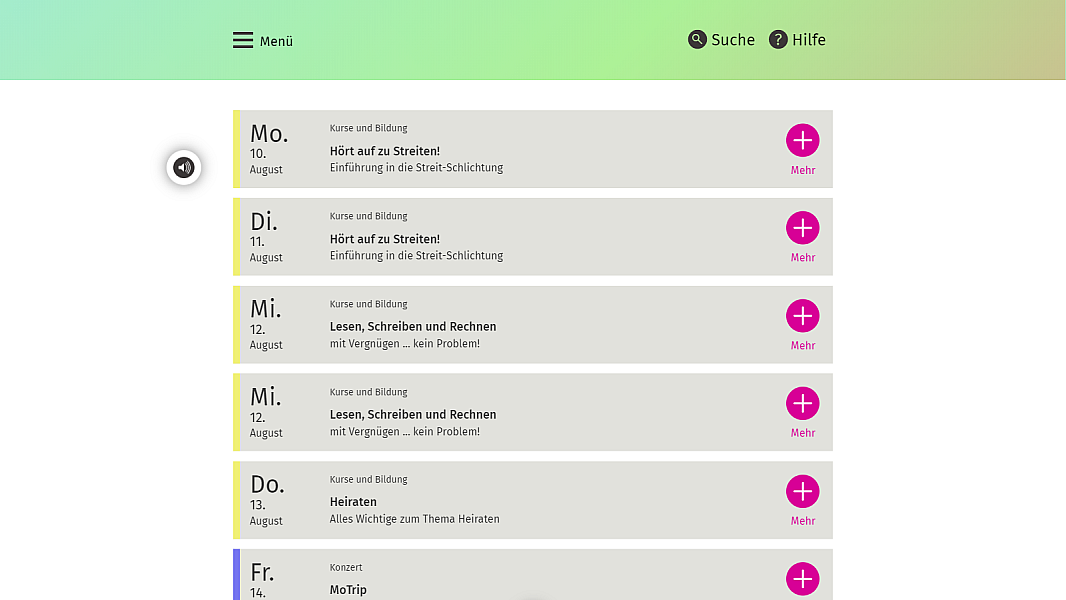Expand first Wednesday 12. August plus icon
This screenshot has width=1066, height=600.
point(802,315)
